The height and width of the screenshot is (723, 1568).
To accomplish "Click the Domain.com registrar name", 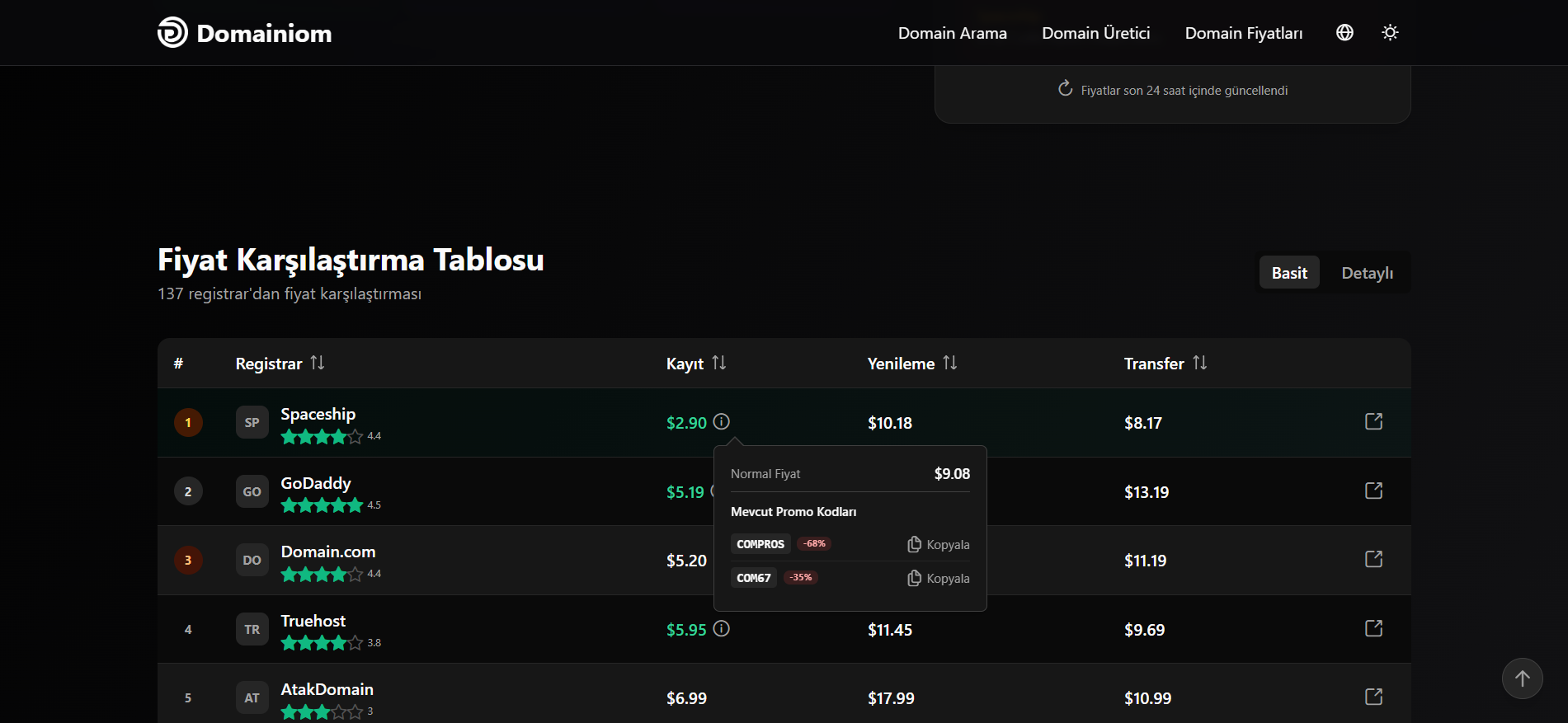I will (x=328, y=552).
